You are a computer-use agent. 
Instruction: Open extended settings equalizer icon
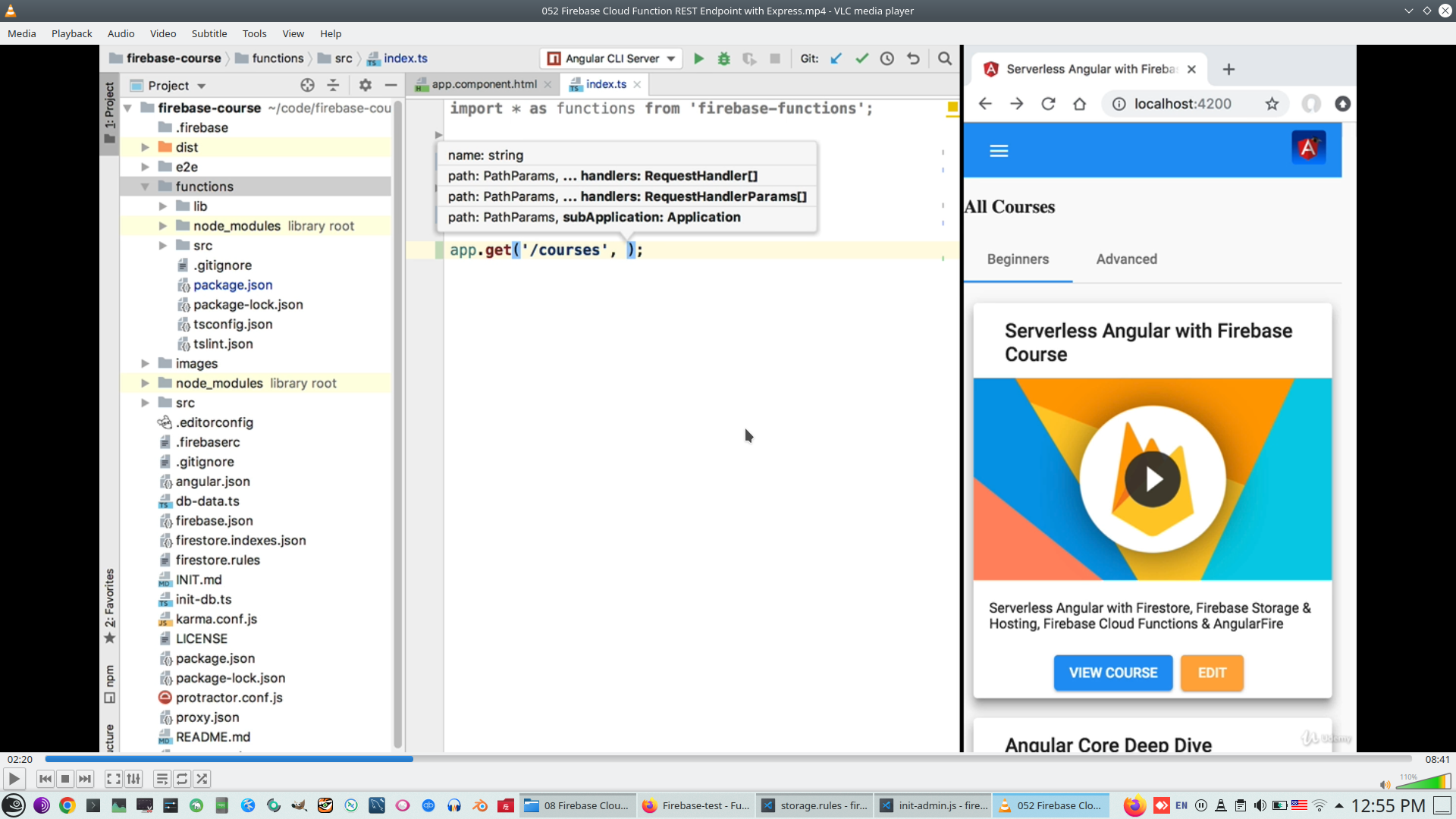coord(133,779)
